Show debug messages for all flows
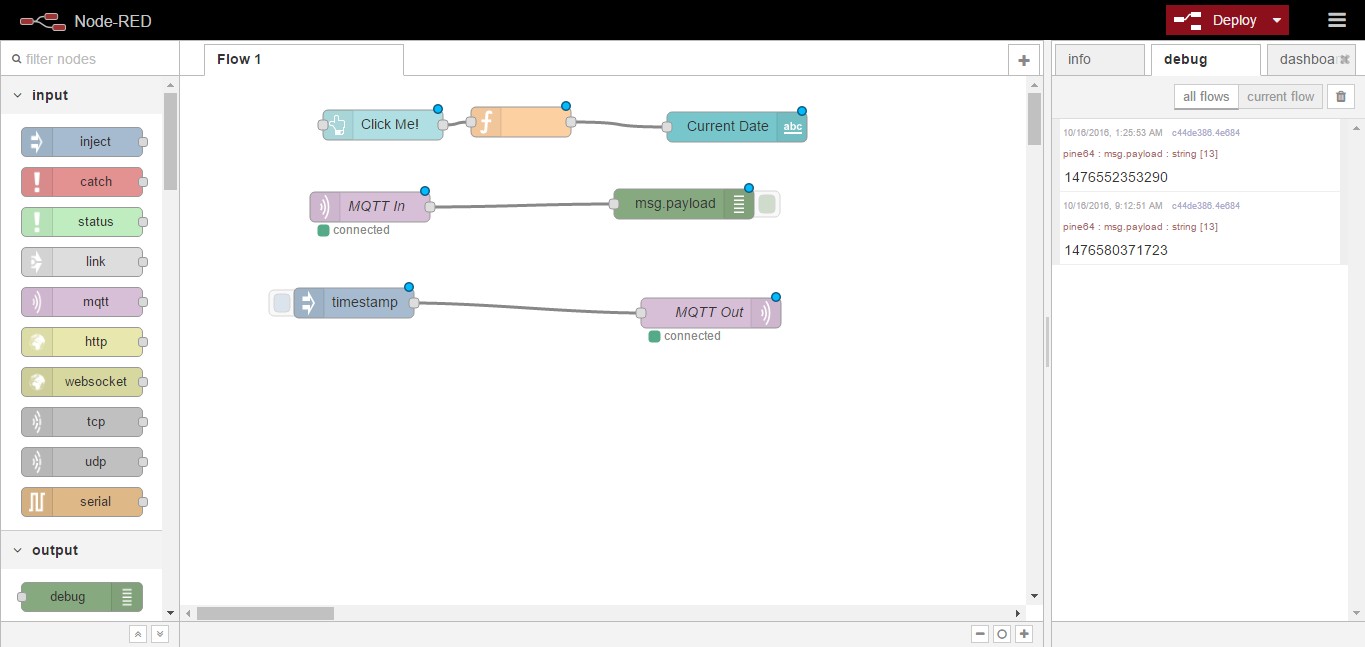1365x647 pixels. tap(1206, 97)
